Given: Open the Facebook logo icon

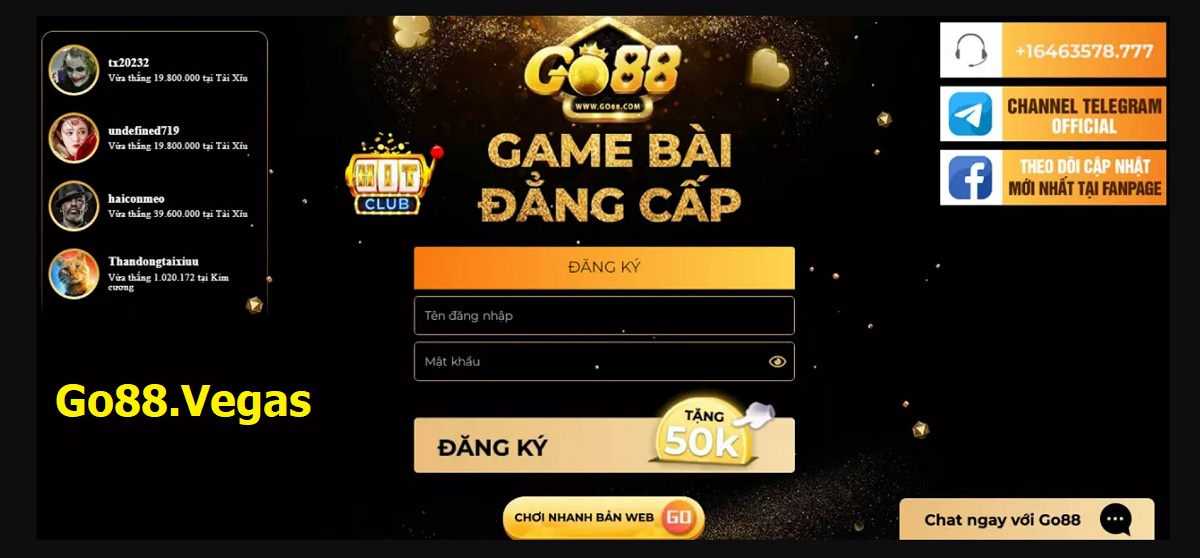Looking at the screenshot, I should [971, 178].
